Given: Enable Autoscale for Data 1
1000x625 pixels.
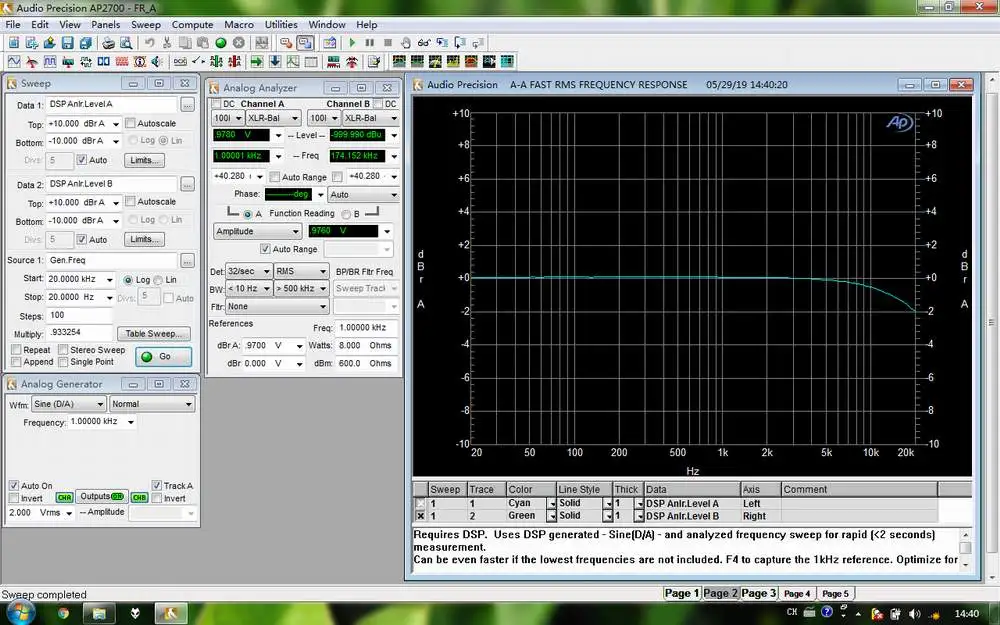Looking at the screenshot, I should pyautogui.click(x=131, y=123).
